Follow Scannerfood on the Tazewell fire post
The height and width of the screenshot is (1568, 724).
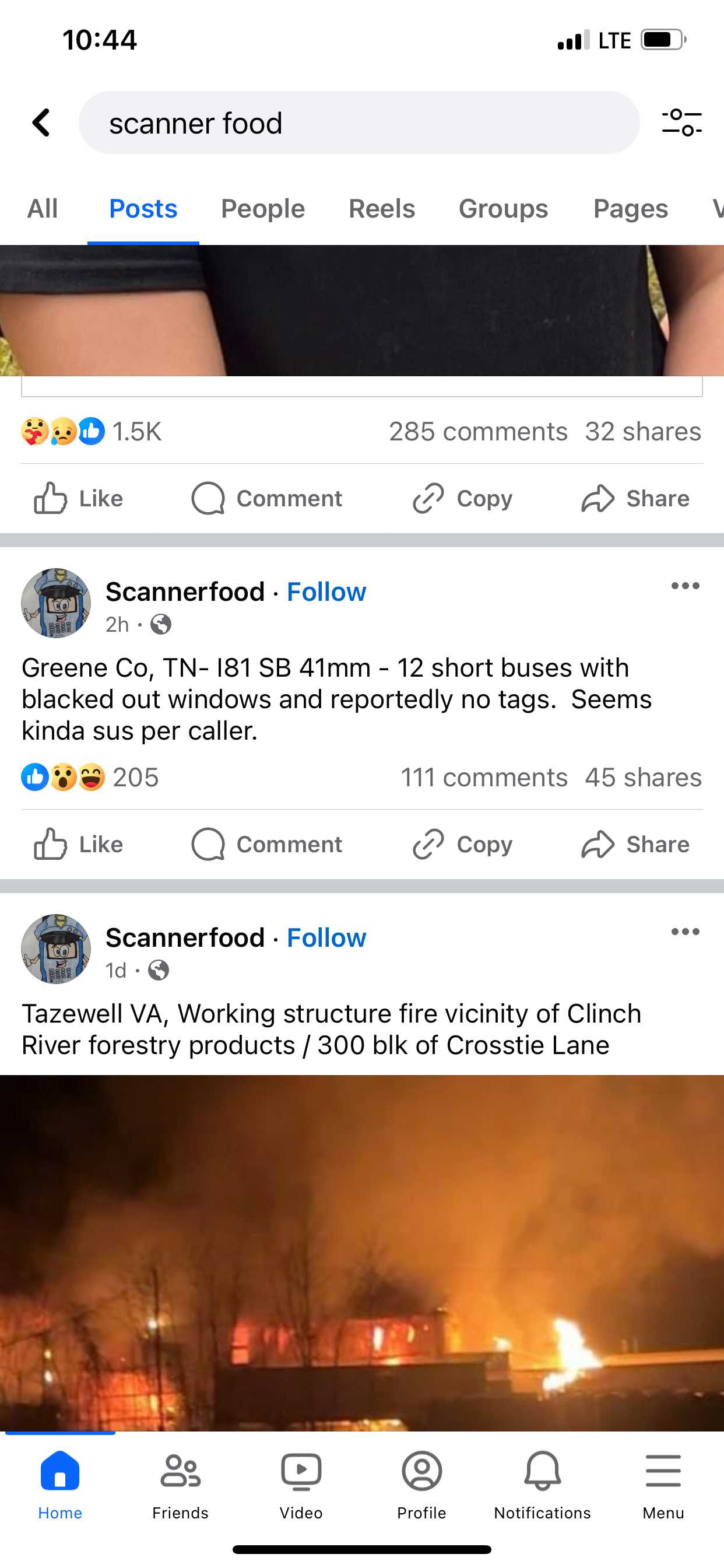(x=326, y=937)
